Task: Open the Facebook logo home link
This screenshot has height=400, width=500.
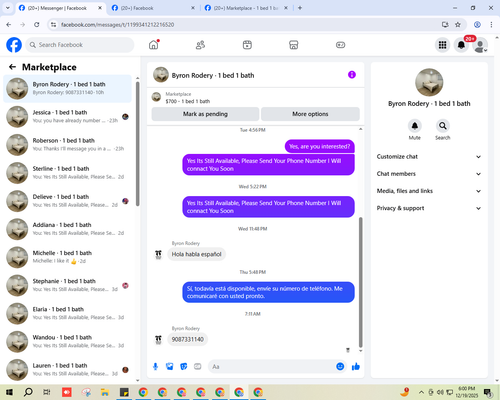Action: 14,45
